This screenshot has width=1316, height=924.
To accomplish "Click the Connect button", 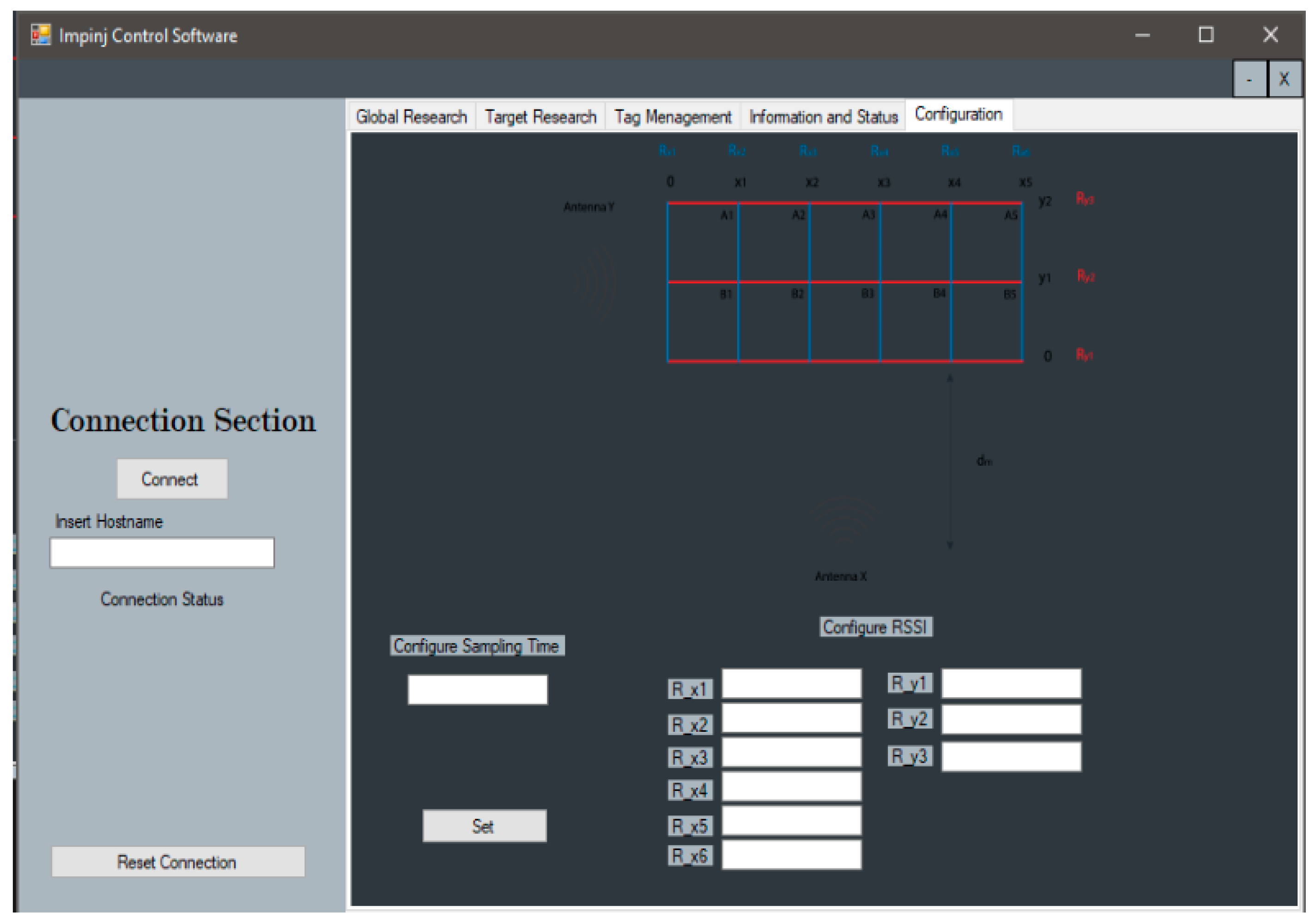I will coord(172,479).
